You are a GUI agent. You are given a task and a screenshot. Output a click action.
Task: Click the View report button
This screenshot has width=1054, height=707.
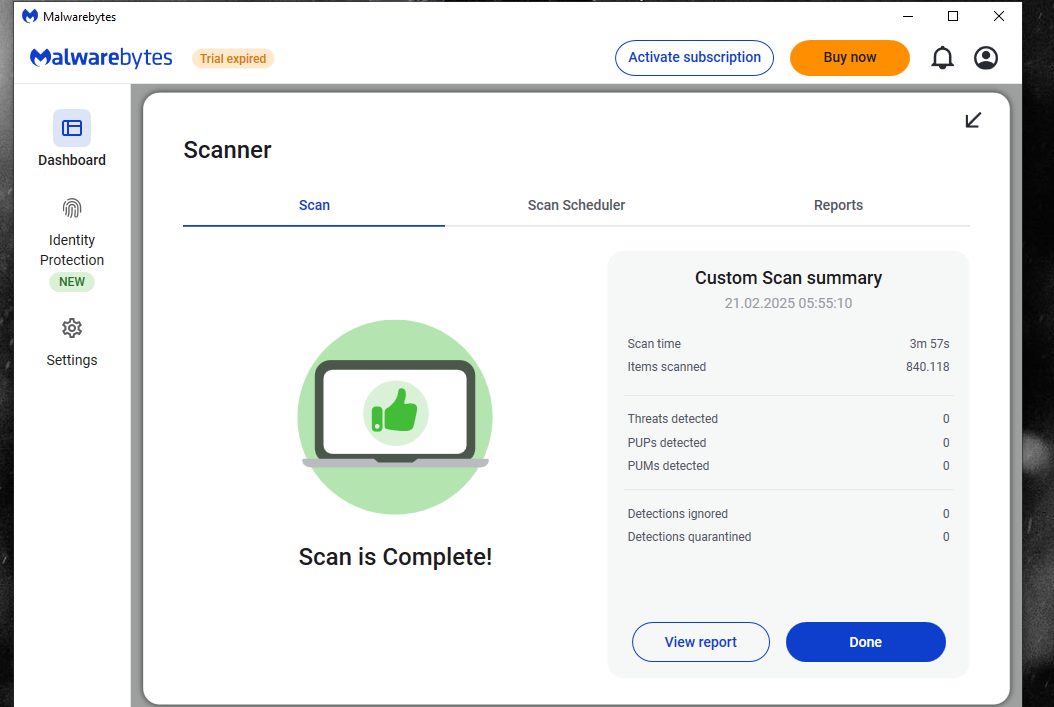pyautogui.click(x=700, y=642)
